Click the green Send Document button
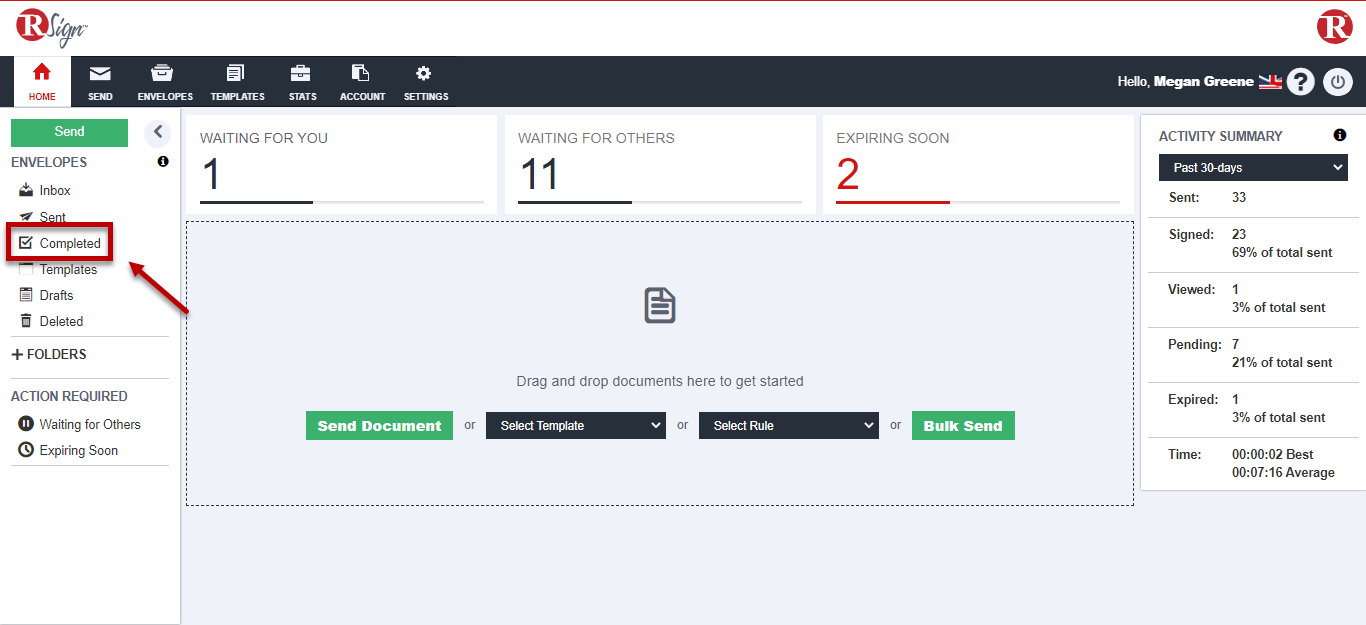 pyautogui.click(x=379, y=426)
